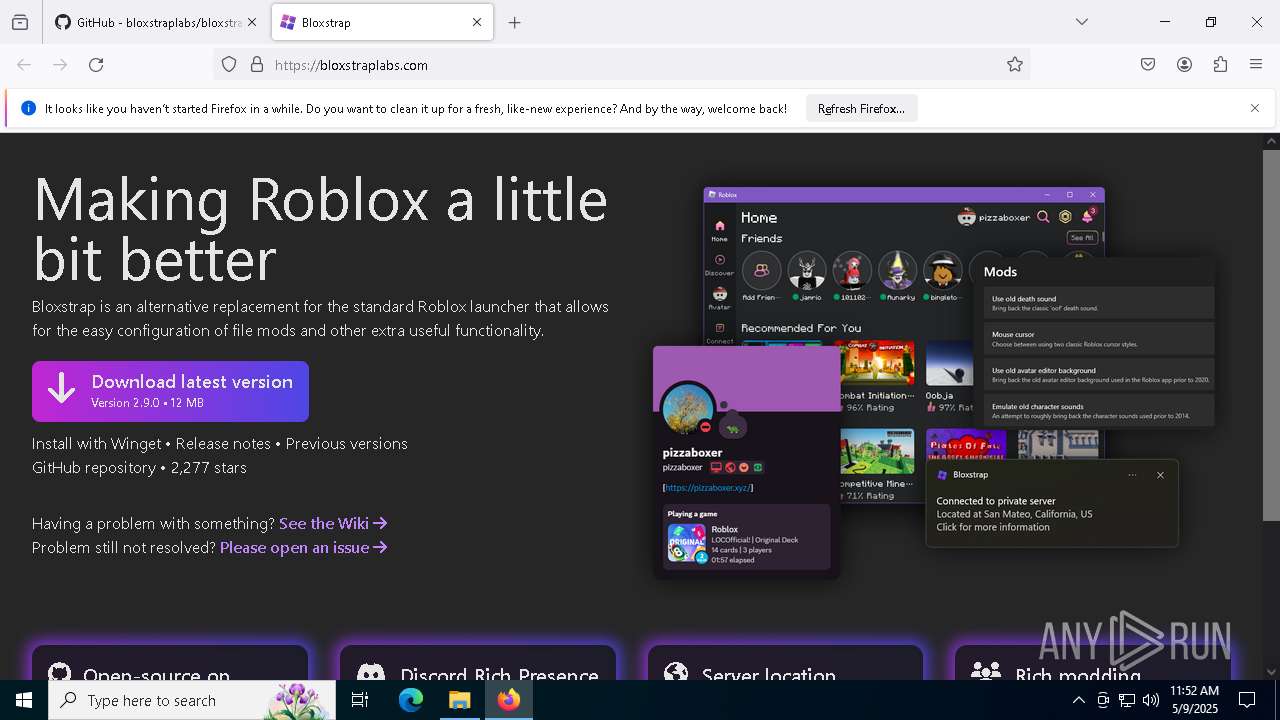Open the GitHub repository link

click(x=94, y=467)
